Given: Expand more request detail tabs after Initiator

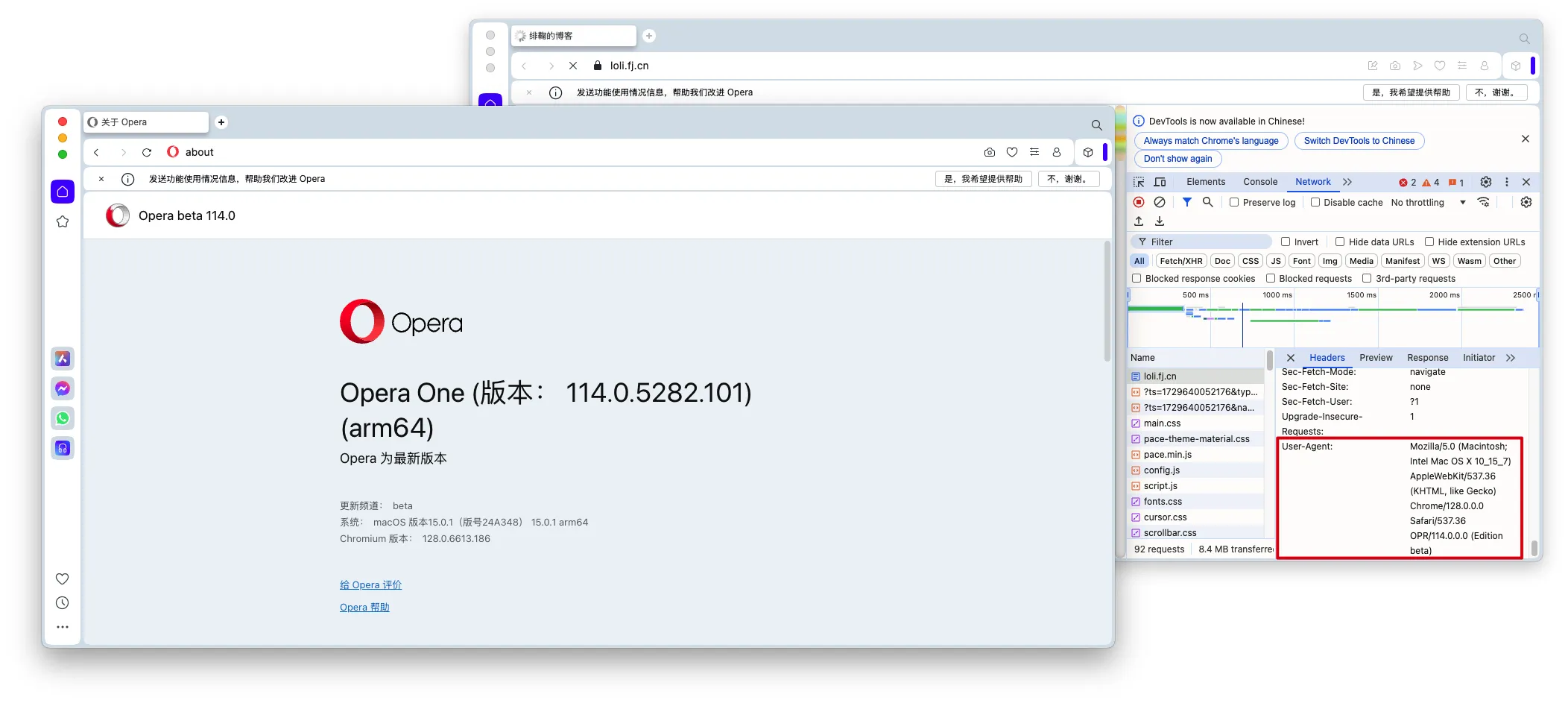Looking at the screenshot, I should coord(1511,358).
